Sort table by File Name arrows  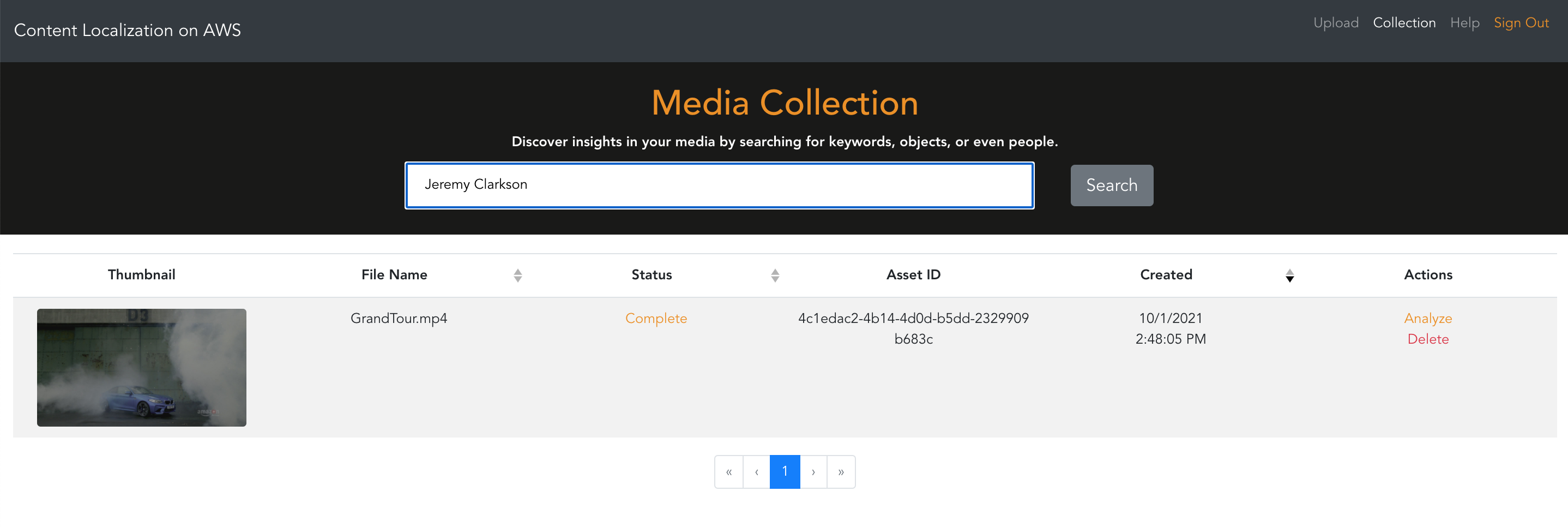tap(517, 276)
